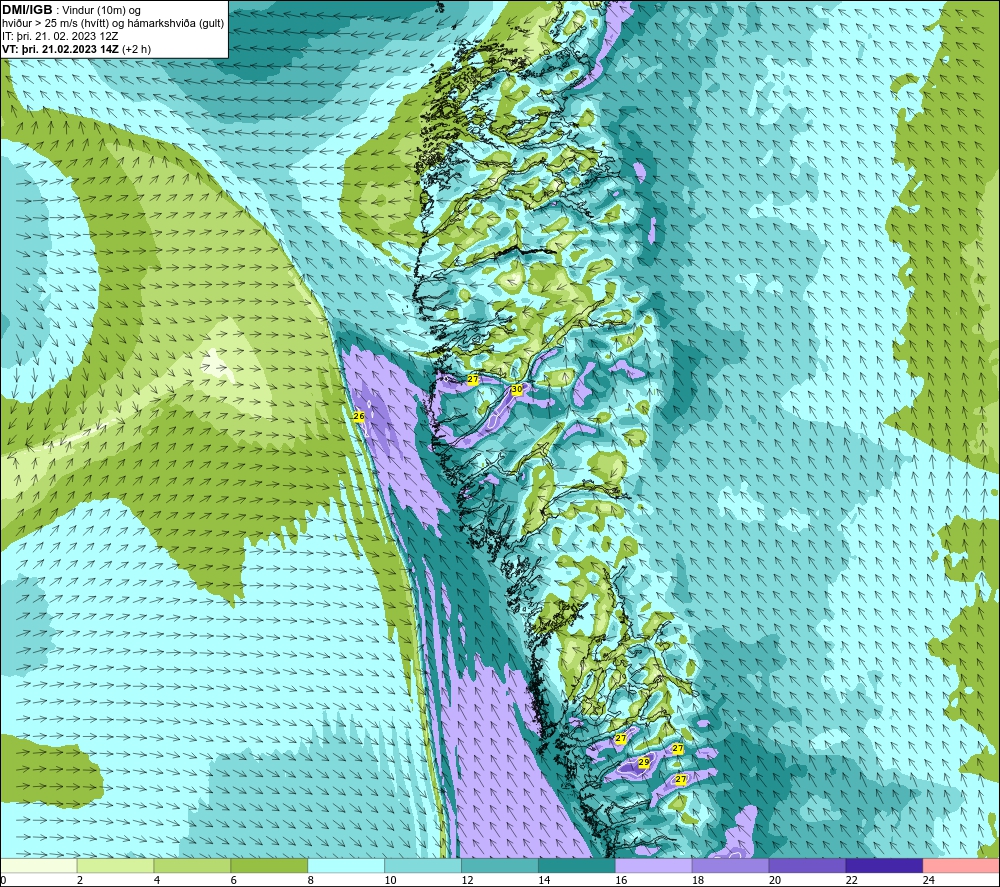Click the 22–24 m/s dark indigo legend swatch
The width and height of the screenshot is (1000, 887).
(x=884, y=865)
